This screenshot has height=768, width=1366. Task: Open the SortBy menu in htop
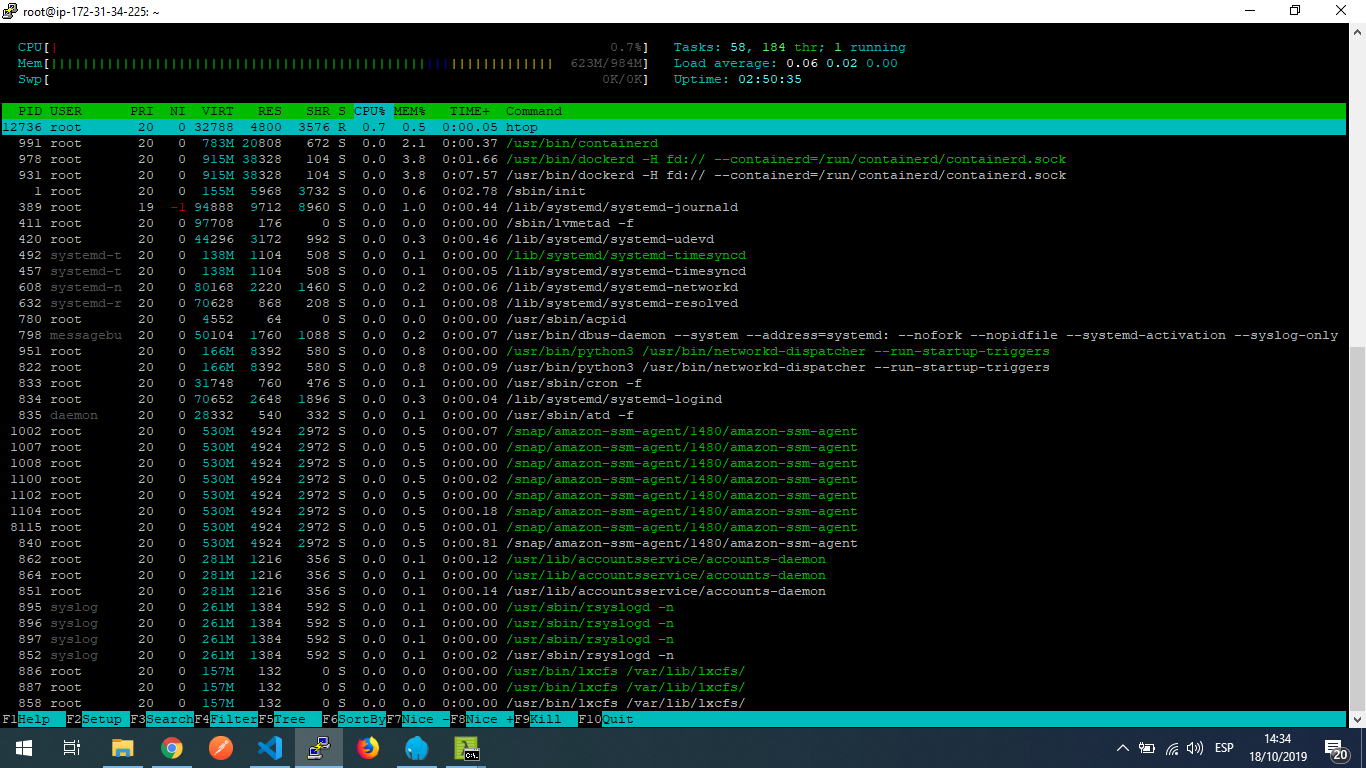tap(361, 719)
